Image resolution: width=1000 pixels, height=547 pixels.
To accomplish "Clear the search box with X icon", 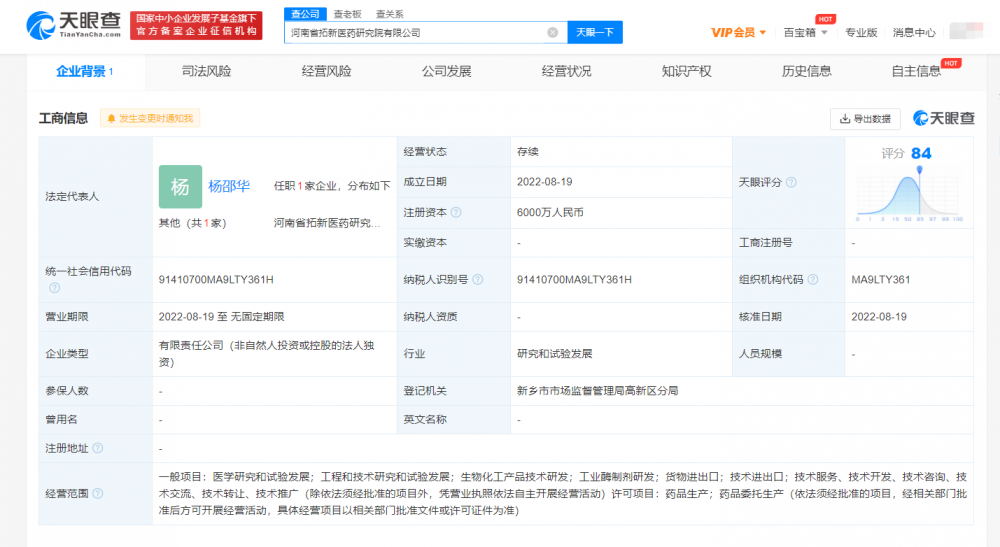I will (x=553, y=33).
